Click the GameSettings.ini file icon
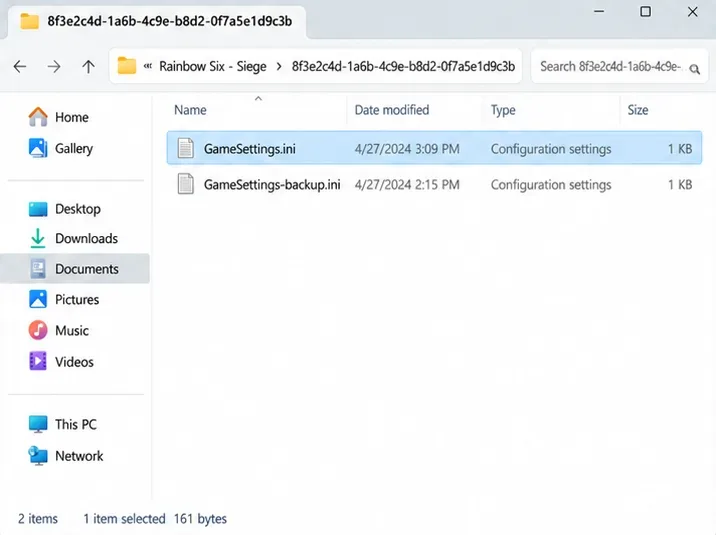 click(x=185, y=148)
